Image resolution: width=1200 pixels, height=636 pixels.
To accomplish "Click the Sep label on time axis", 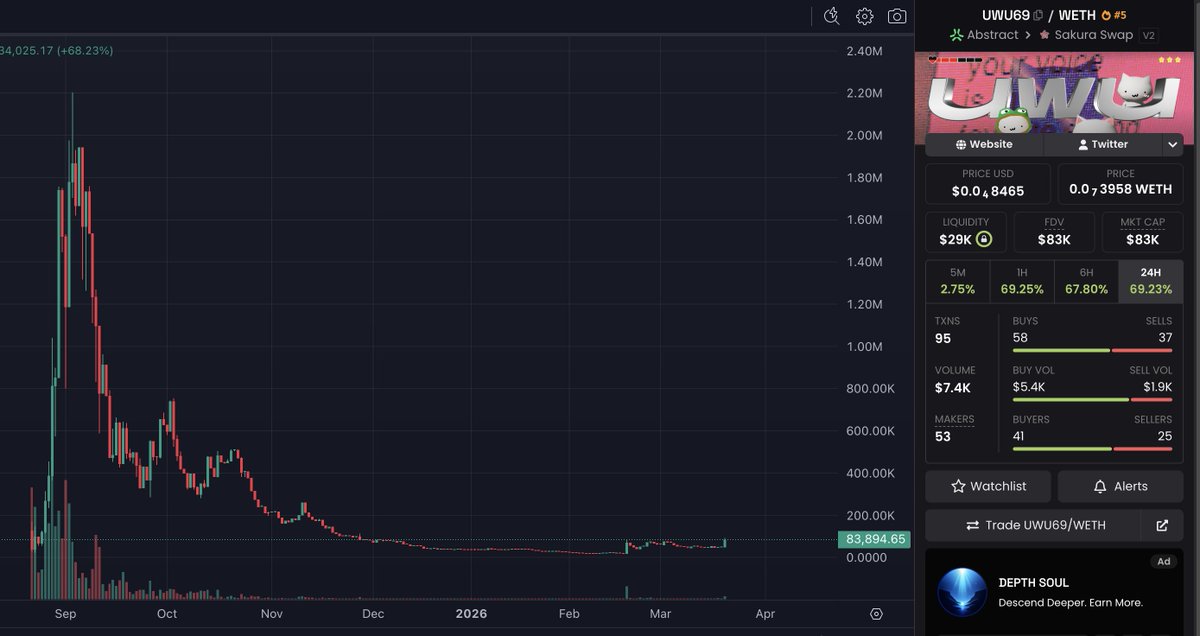I will pos(65,614).
